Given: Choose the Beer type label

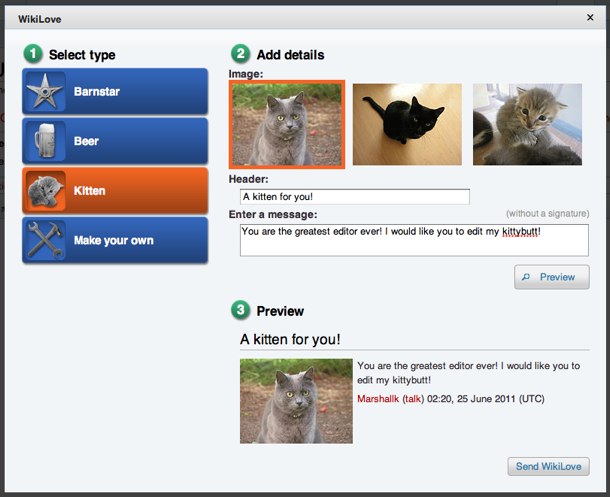Looking at the screenshot, I should click(86, 141).
